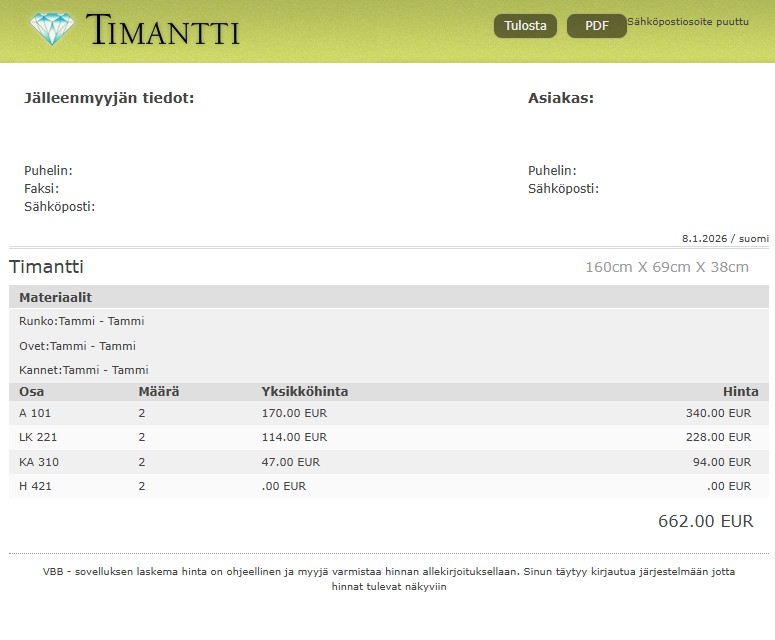Click the Määrä column header
The image size is (775, 640).
(158, 391)
